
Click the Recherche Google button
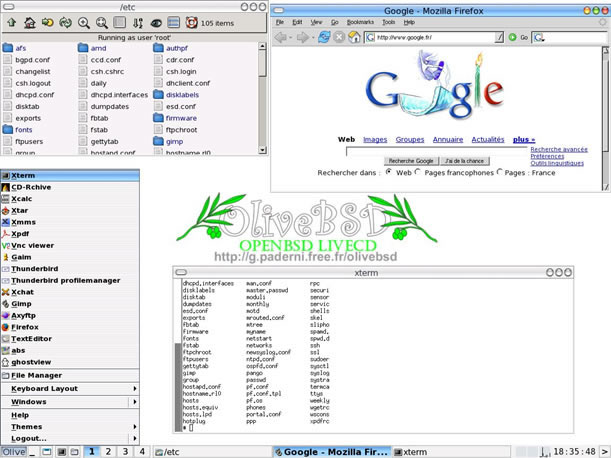point(410,160)
